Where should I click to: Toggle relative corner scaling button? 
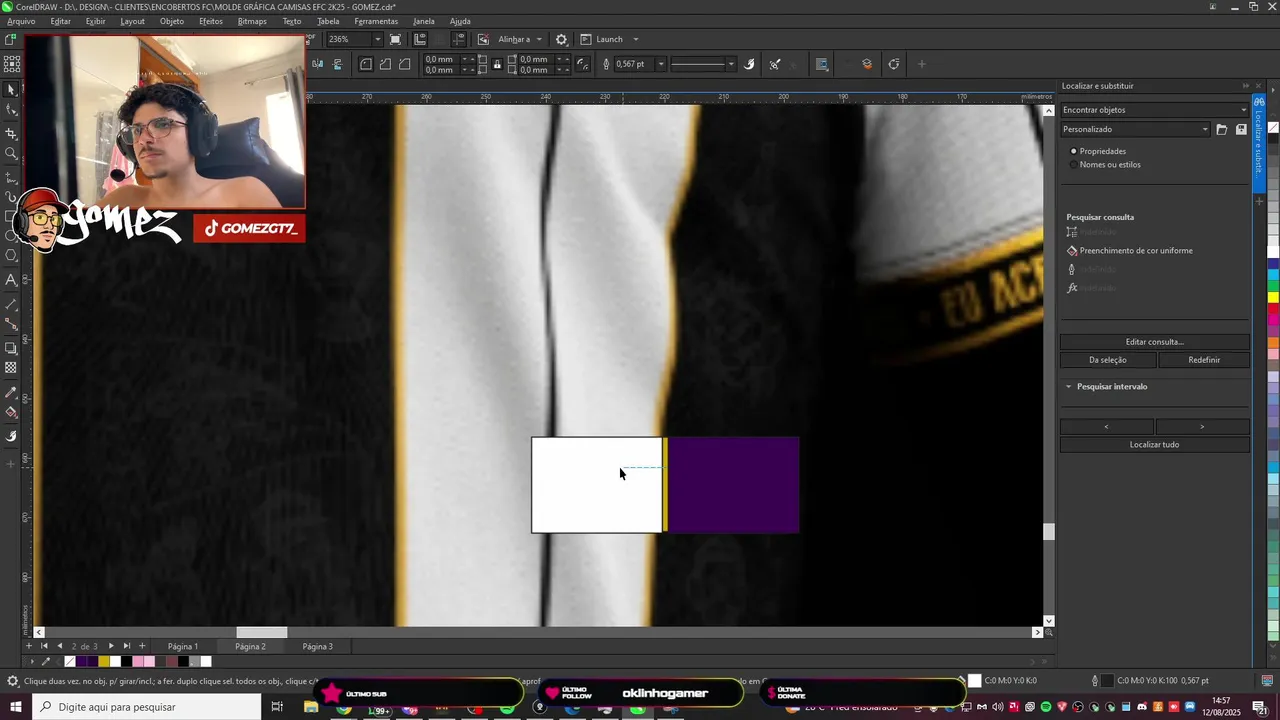point(581,64)
